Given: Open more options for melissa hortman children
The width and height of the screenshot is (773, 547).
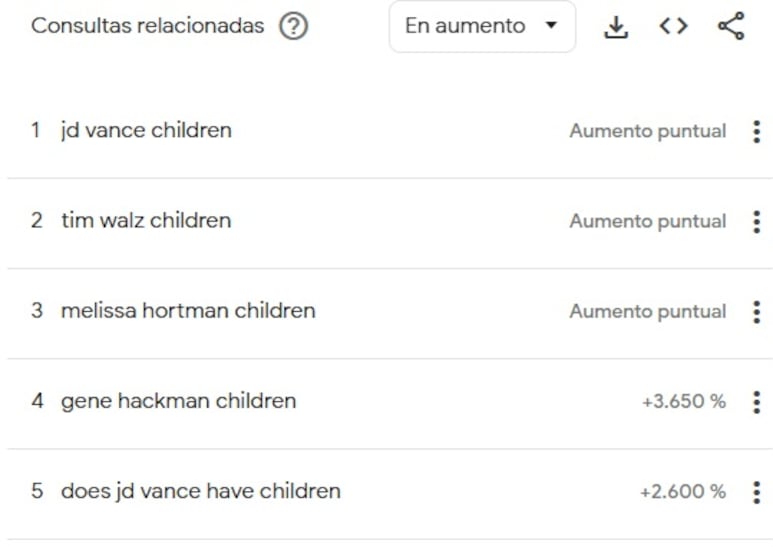Looking at the screenshot, I should 757,312.
